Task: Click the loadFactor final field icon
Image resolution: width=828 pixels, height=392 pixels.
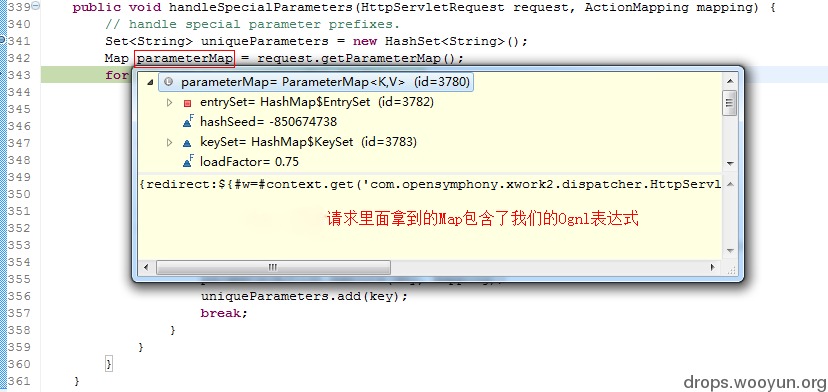Action: click(x=188, y=162)
